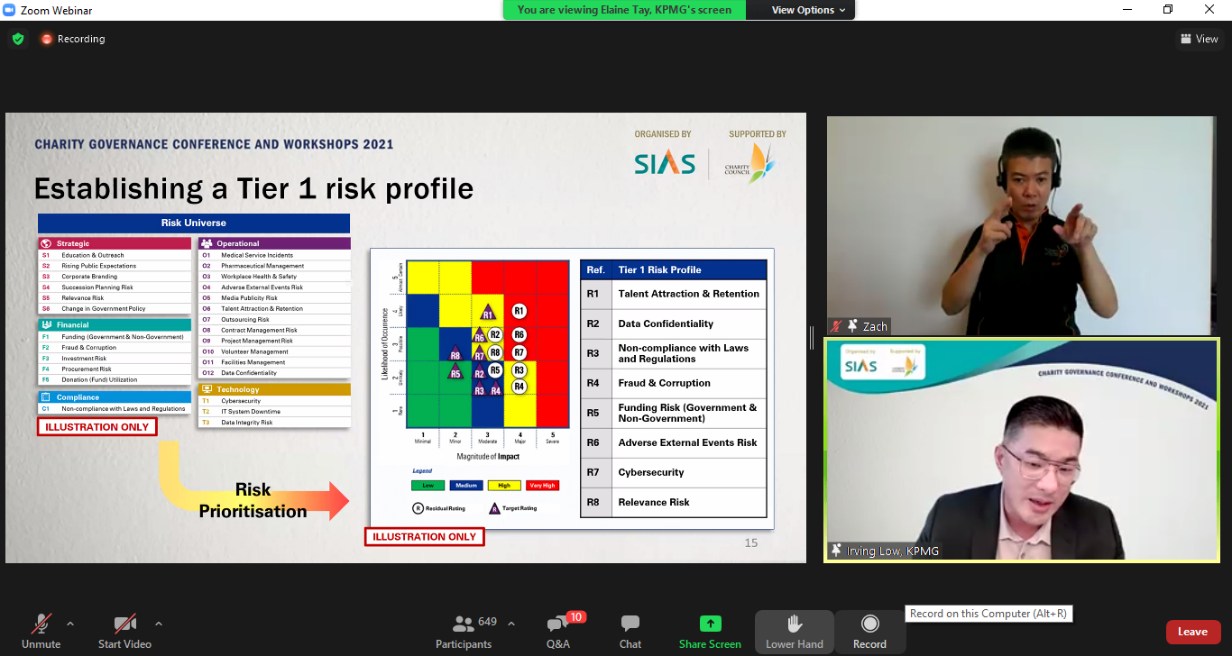Viewport: 1232px width, 656px height.
Task: Click the green Share Screen icon
Action: coord(710,624)
